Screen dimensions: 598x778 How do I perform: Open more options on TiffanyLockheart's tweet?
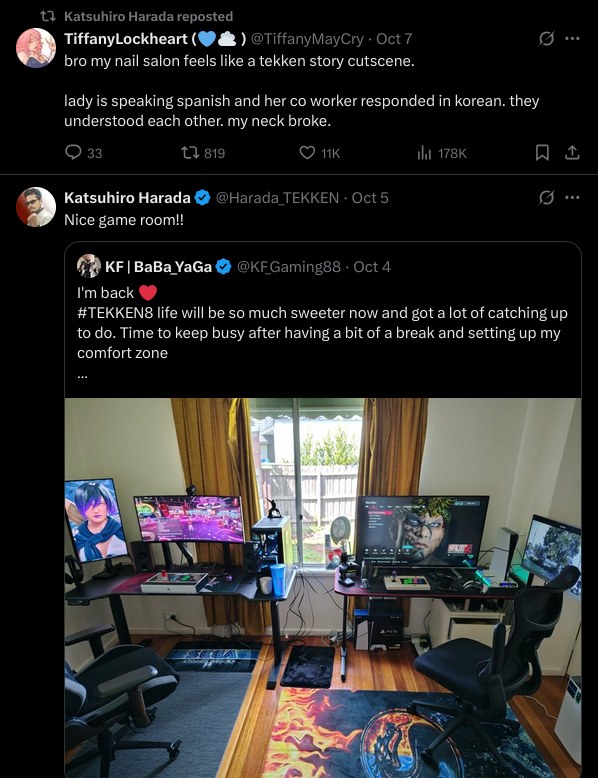pyautogui.click(x=572, y=38)
